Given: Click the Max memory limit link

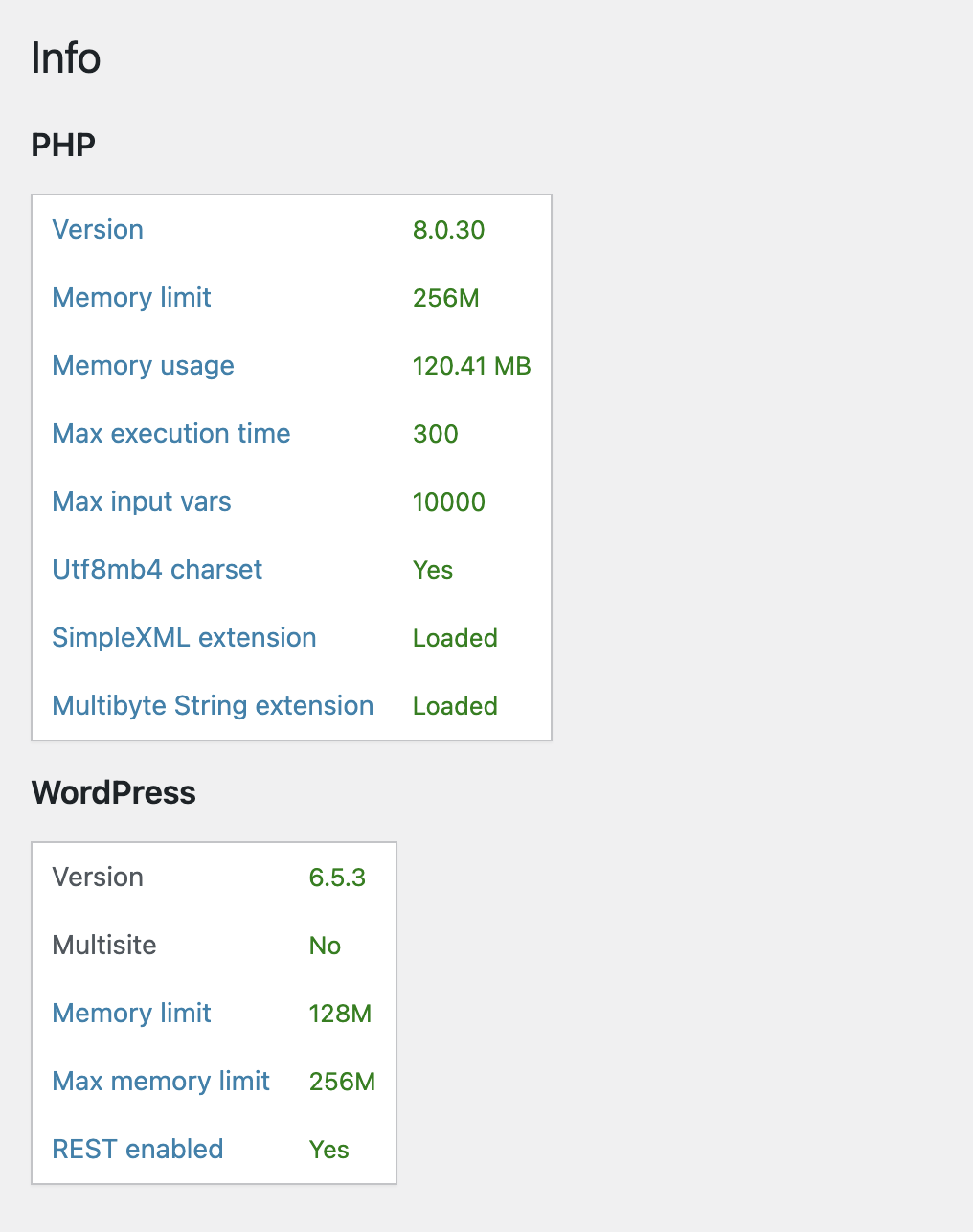Looking at the screenshot, I should coord(161,1082).
